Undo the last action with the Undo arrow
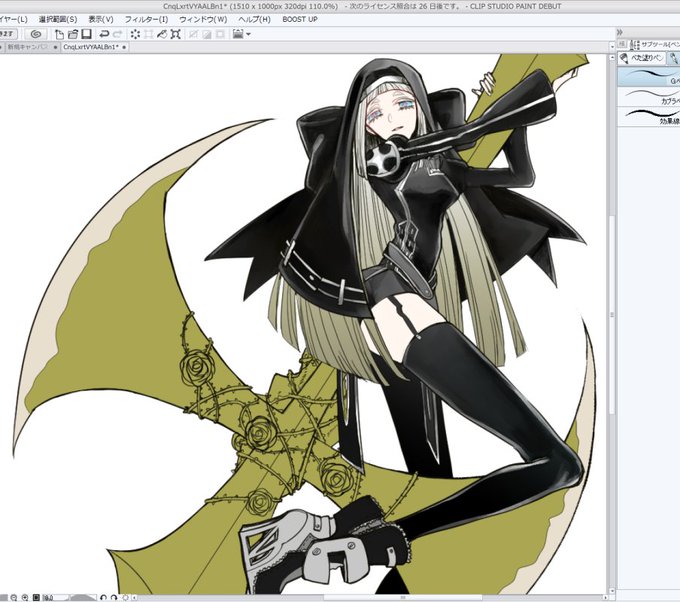Image resolution: width=680 pixels, height=602 pixels. [x=104, y=34]
